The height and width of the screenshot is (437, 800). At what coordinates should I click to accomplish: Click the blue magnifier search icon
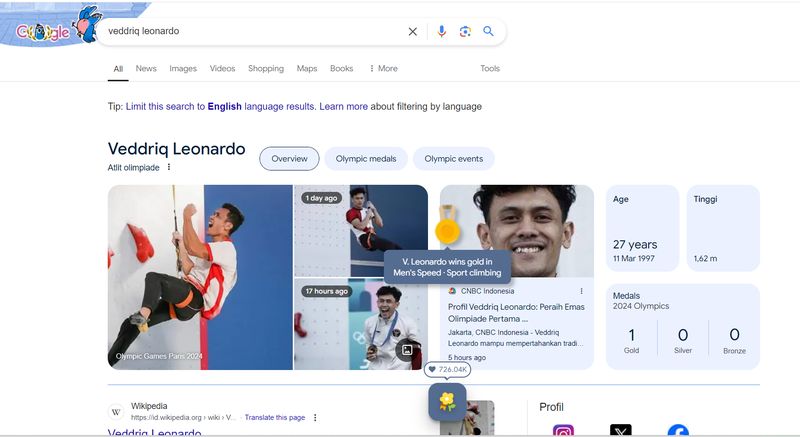coord(489,32)
